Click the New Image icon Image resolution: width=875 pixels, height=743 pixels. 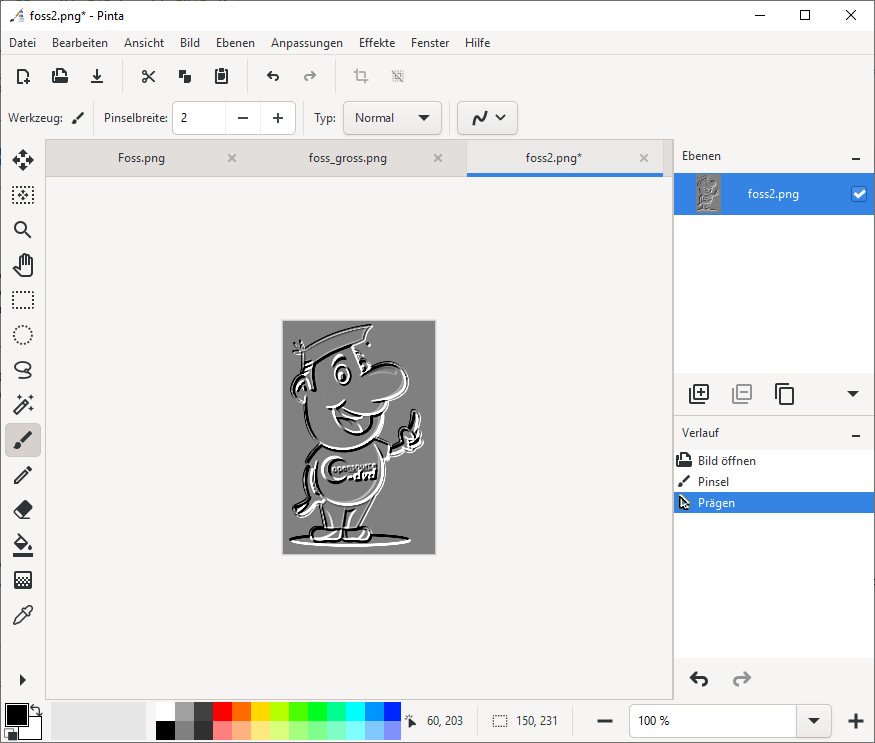pyautogui.click(x=23, y=76)
